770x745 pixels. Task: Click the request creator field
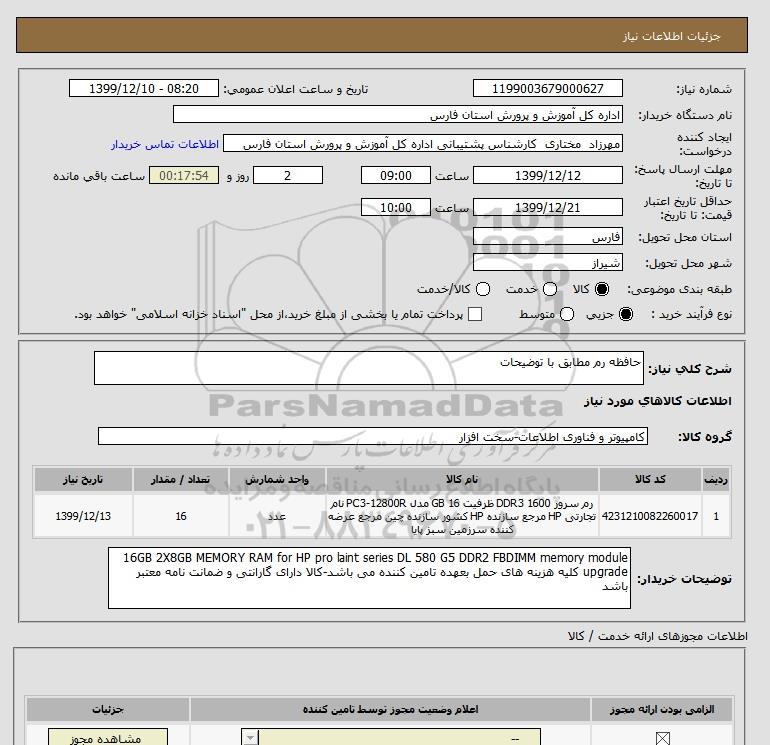click(x=423, y=144)
